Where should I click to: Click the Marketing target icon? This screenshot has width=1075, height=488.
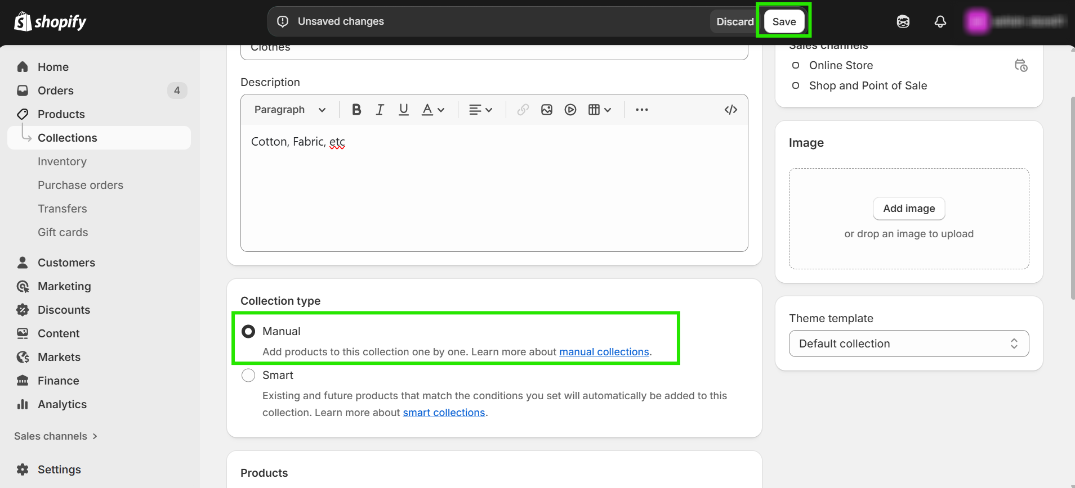coord(23,286)
